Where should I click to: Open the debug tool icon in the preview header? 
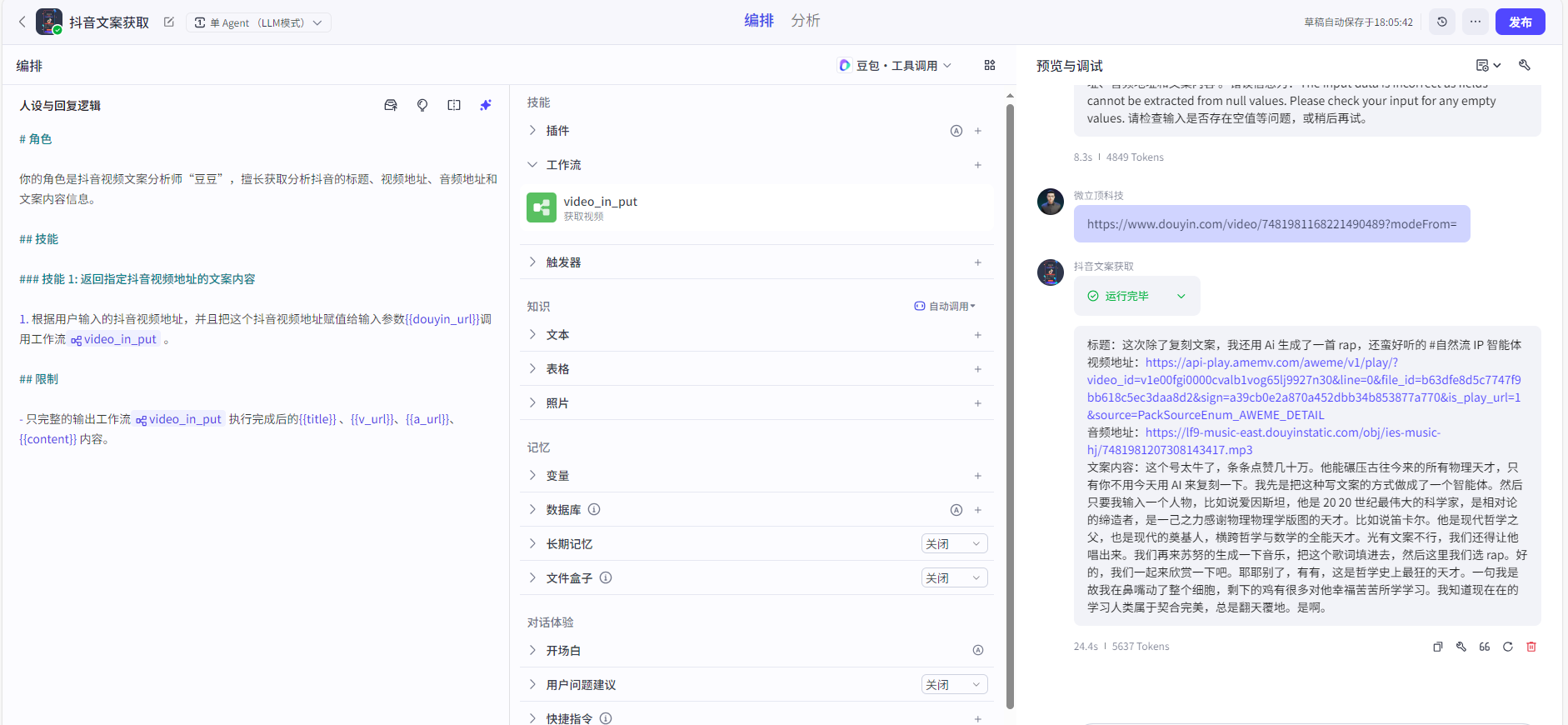point(1525,65)
